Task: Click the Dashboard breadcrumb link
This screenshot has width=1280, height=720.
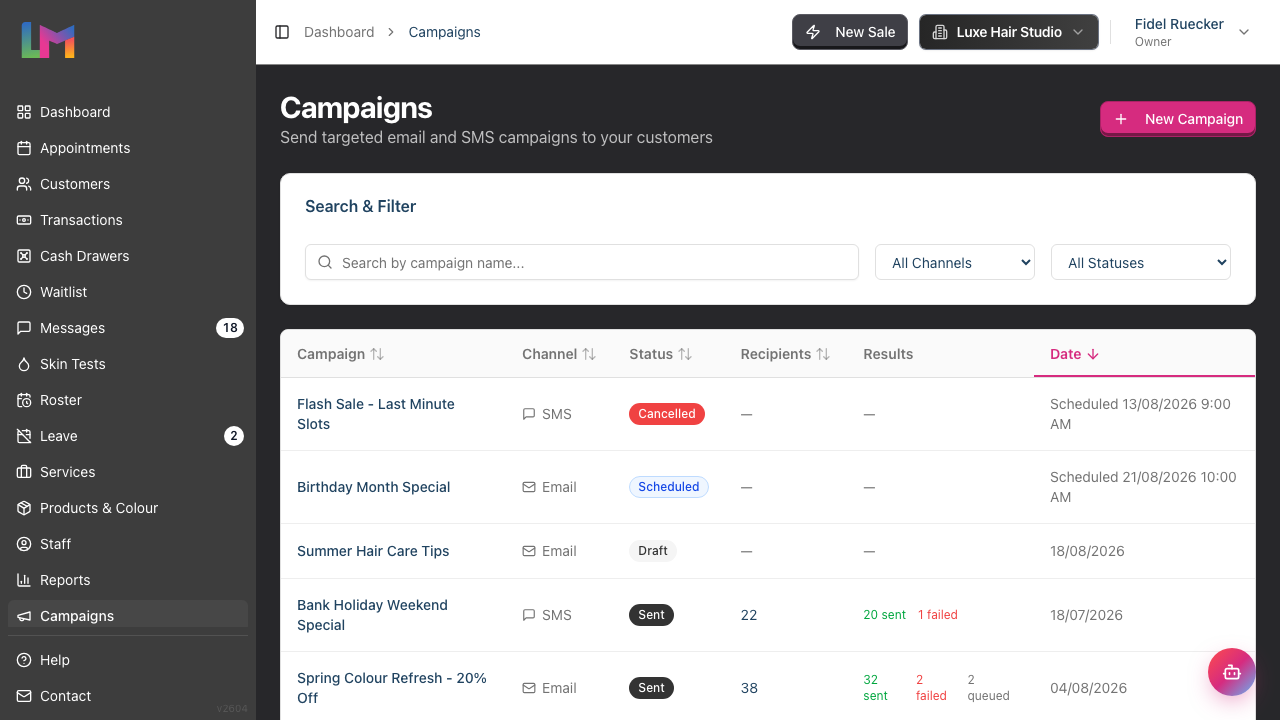Action: pos(339,32)
